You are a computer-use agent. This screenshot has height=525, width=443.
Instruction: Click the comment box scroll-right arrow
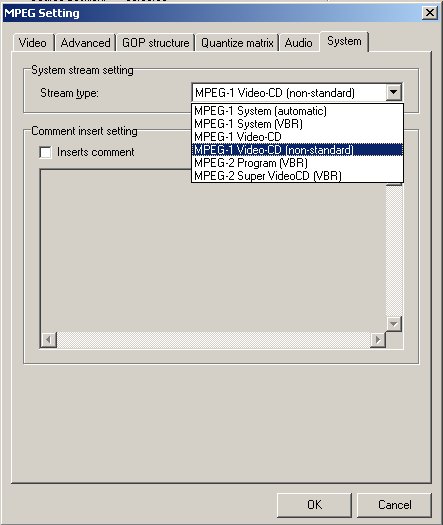[378, 340]
